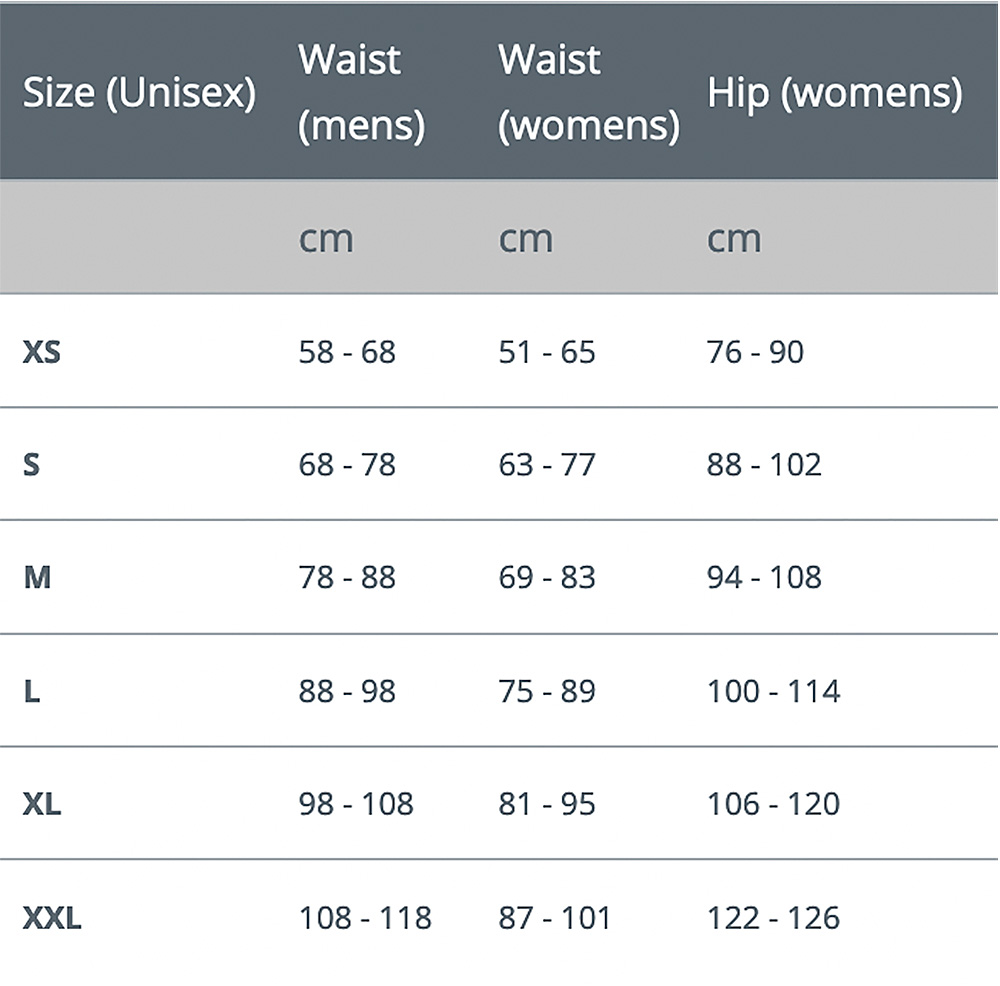1000x986 pixels.
Task: Click the M size row label
Action: tap(37, 577)
